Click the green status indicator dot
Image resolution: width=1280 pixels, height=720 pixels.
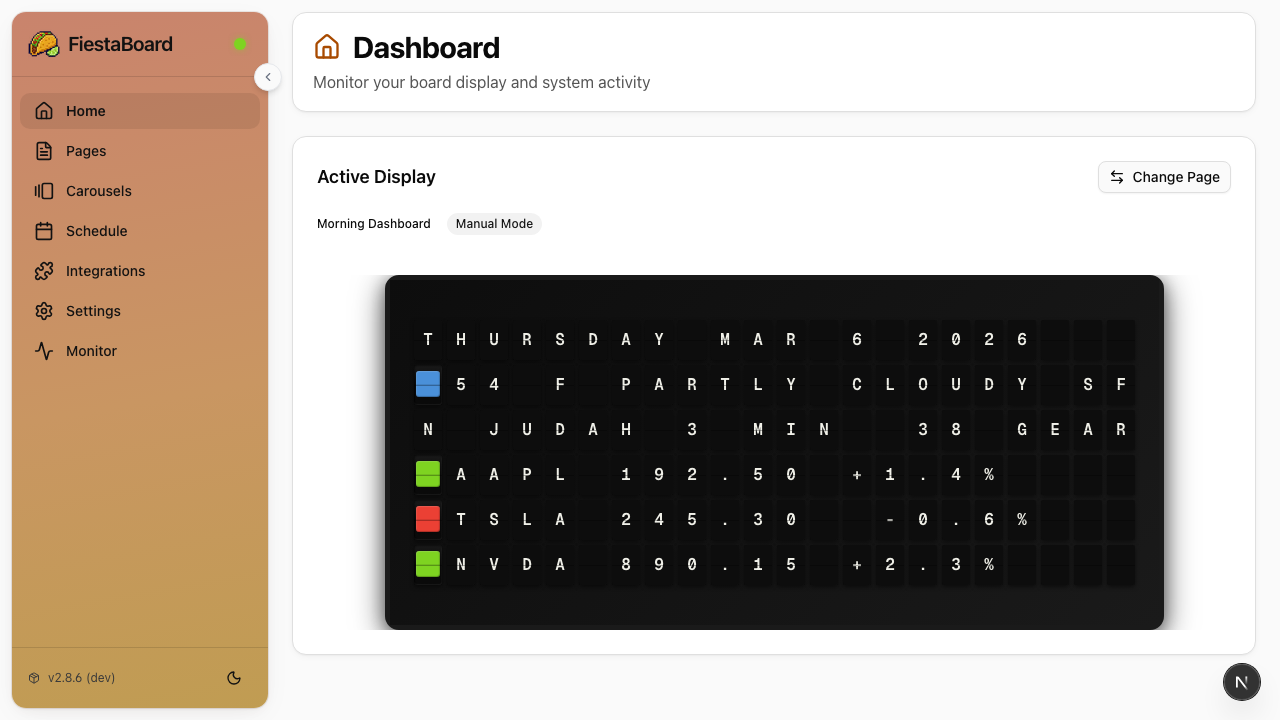[240, 44]
